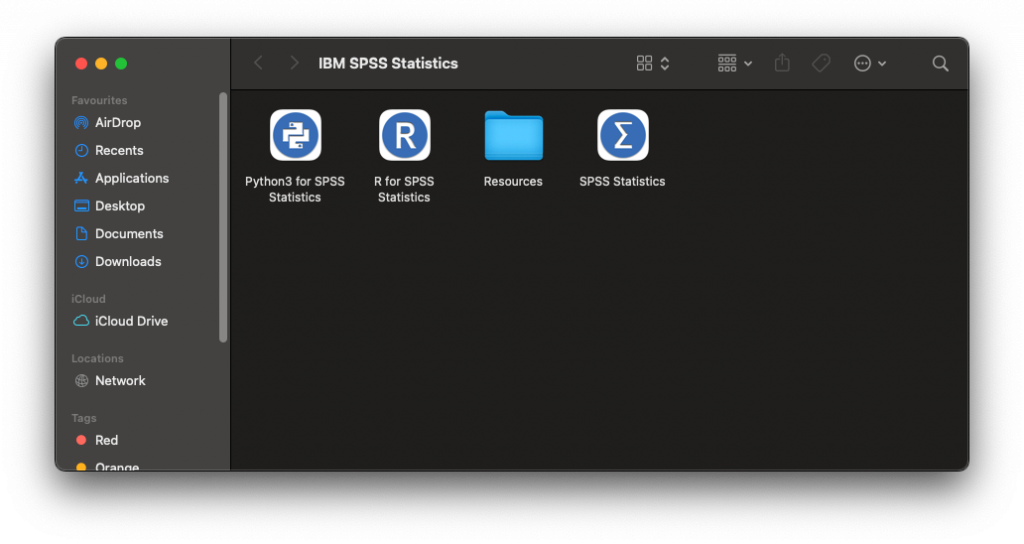This screenshot has height=544, width=1024.
Task: Select the R for SPSS Statistics app icon
Action: [404, 135]
